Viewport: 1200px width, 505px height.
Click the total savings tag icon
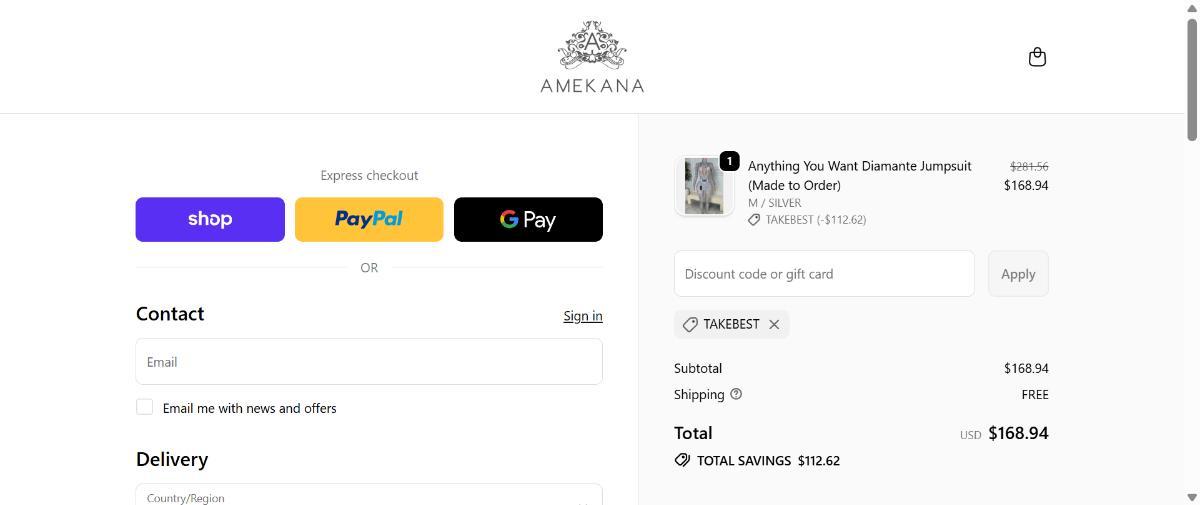pyautogui.click(x=682, y=461)
